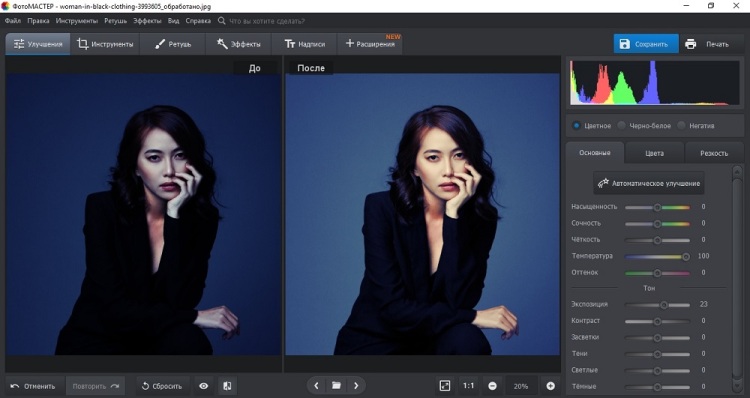
Task: Open the Ретушь menu in menu bar
Action: coord(115,21)
